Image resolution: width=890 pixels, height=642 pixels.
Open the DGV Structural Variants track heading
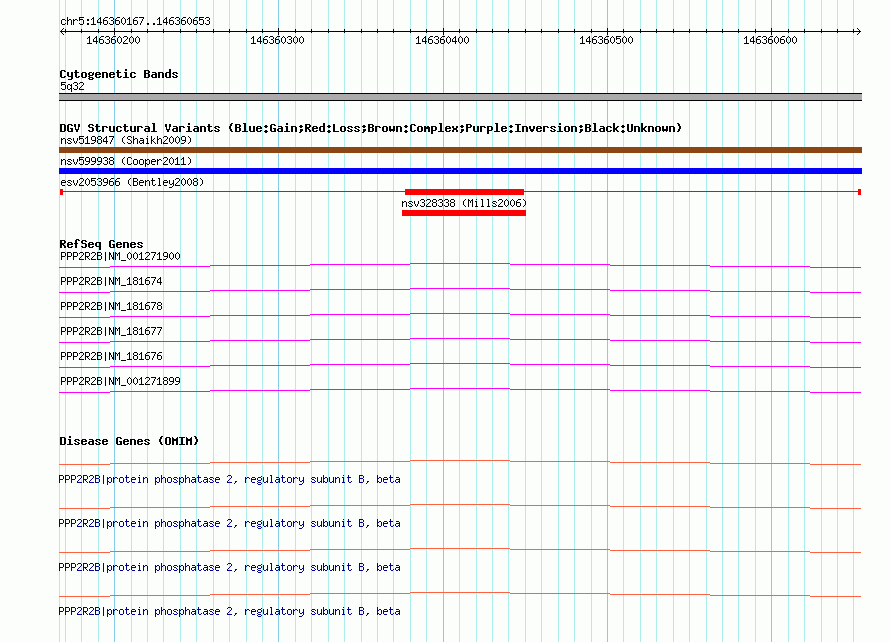pos(371,128)
